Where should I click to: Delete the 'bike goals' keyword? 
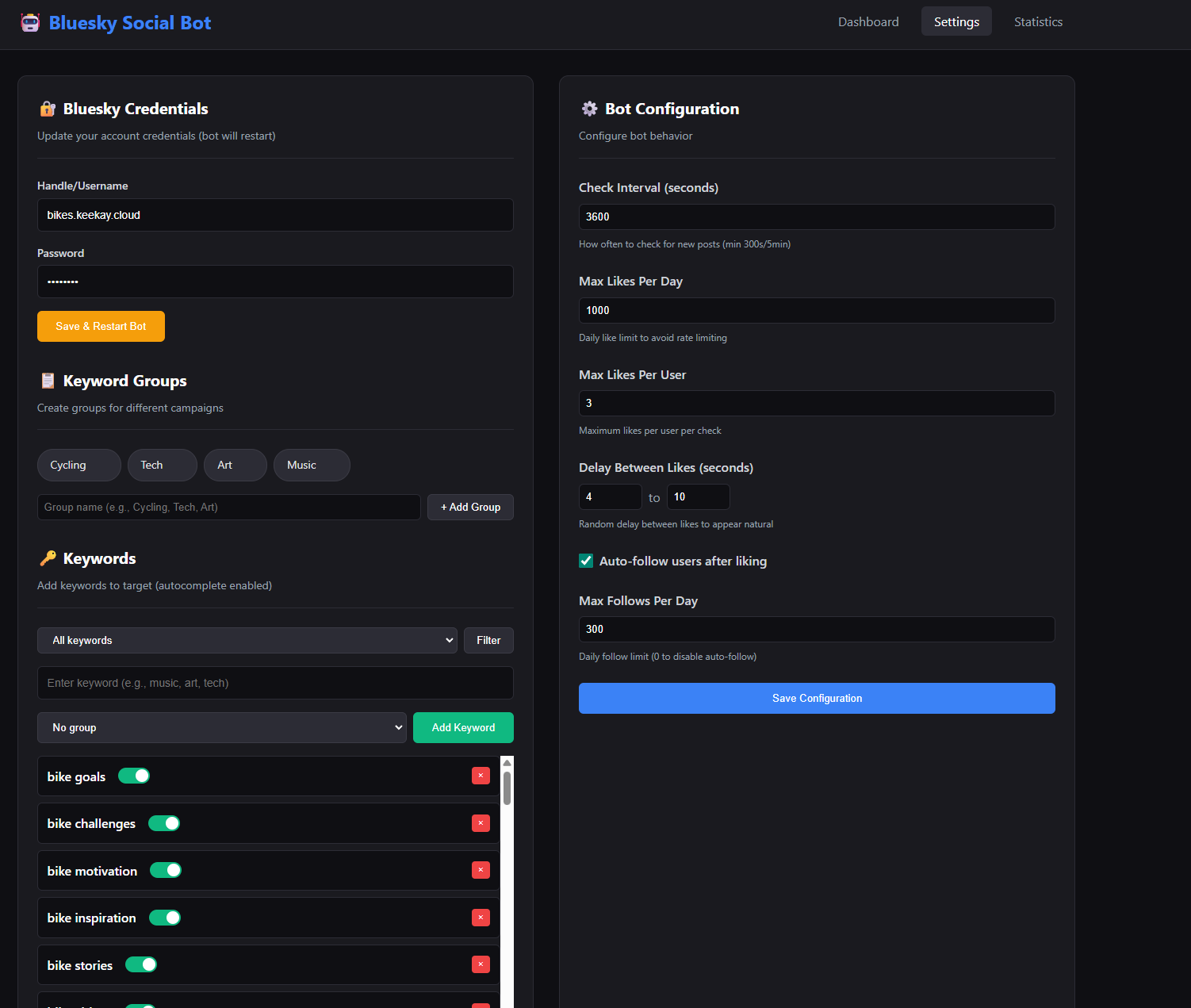[481, 776]
